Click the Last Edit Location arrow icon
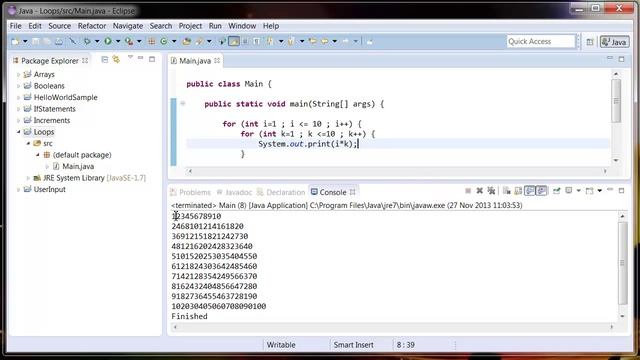Screen dimensions: 640x360 tap(313, 41)
